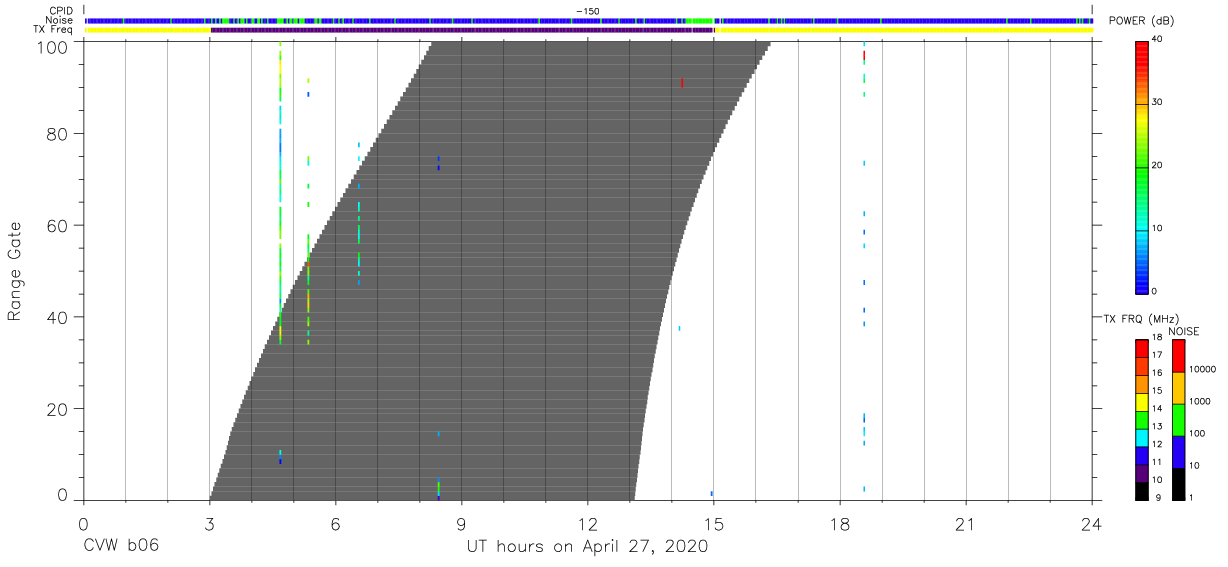Select the POWER (dB) legend title
This screenshot has width=1228, height=567.
tap(1143, 22)
